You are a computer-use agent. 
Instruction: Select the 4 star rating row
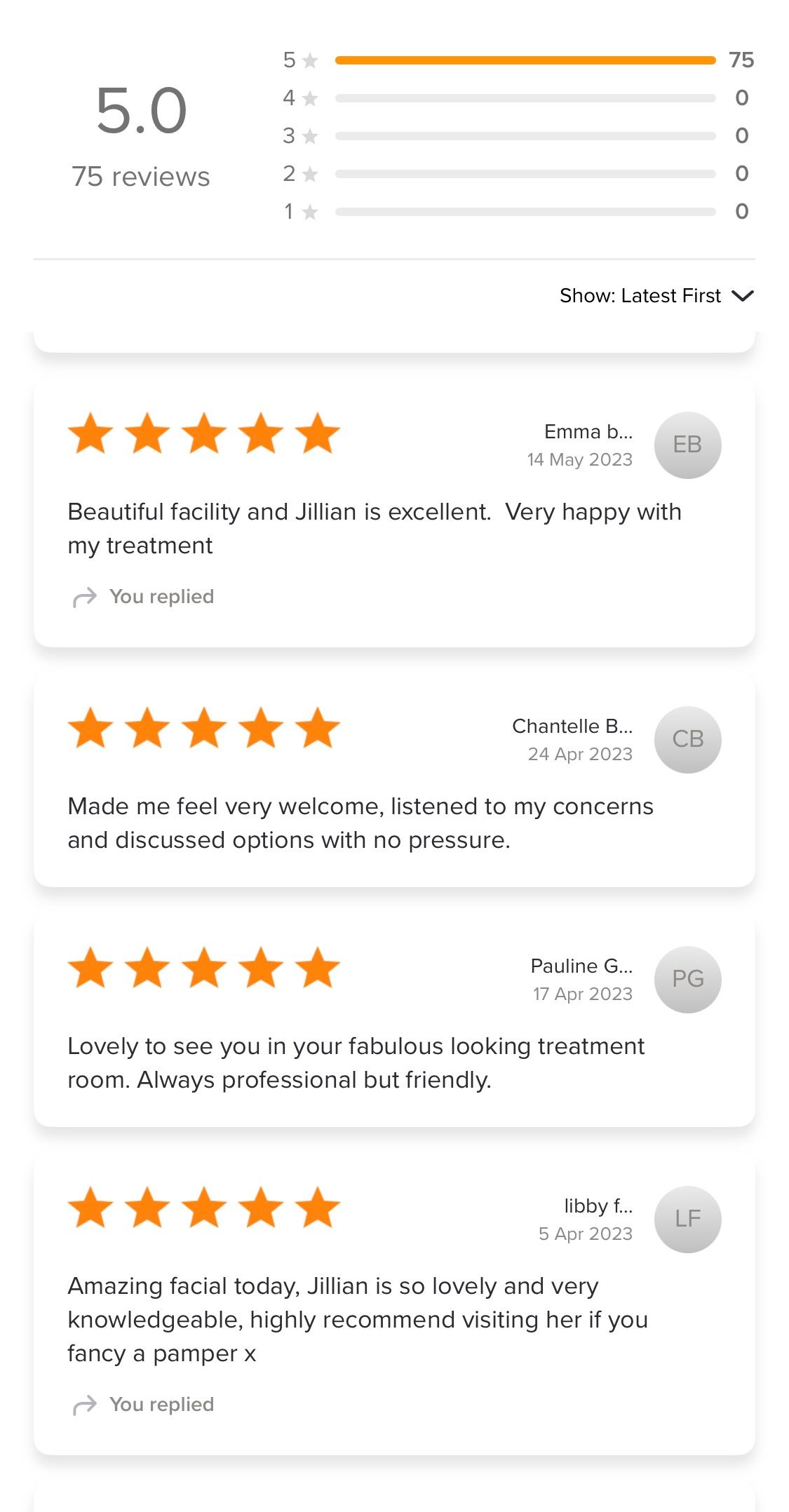tap(518, 98)
